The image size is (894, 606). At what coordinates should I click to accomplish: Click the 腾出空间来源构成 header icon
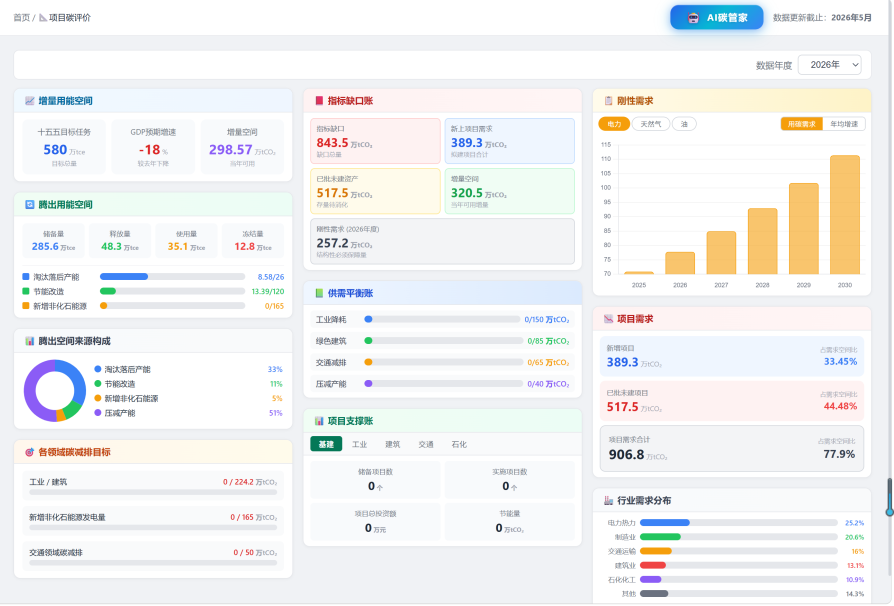coord(30,341)
